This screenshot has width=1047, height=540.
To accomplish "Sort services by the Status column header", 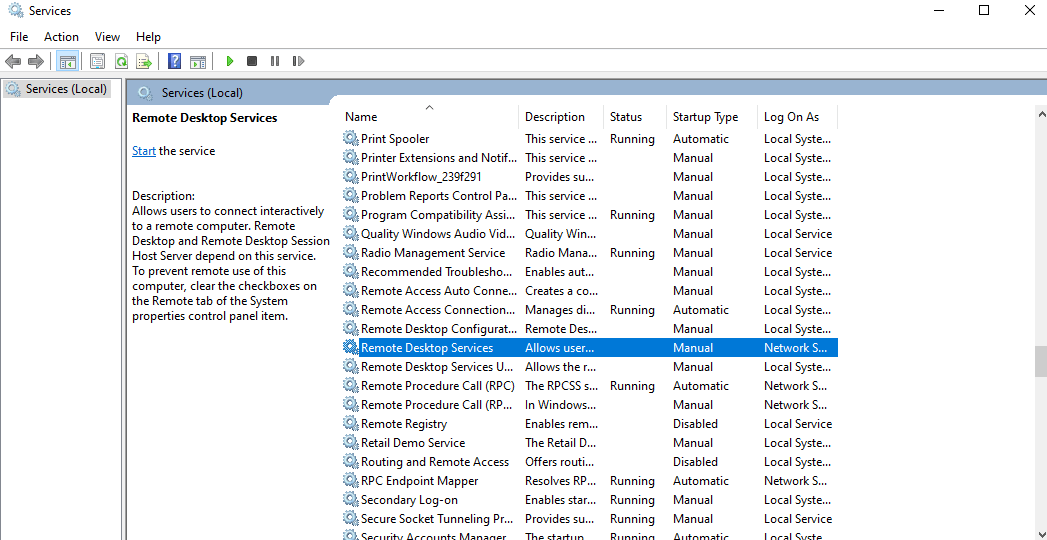I will click(626, 117).
